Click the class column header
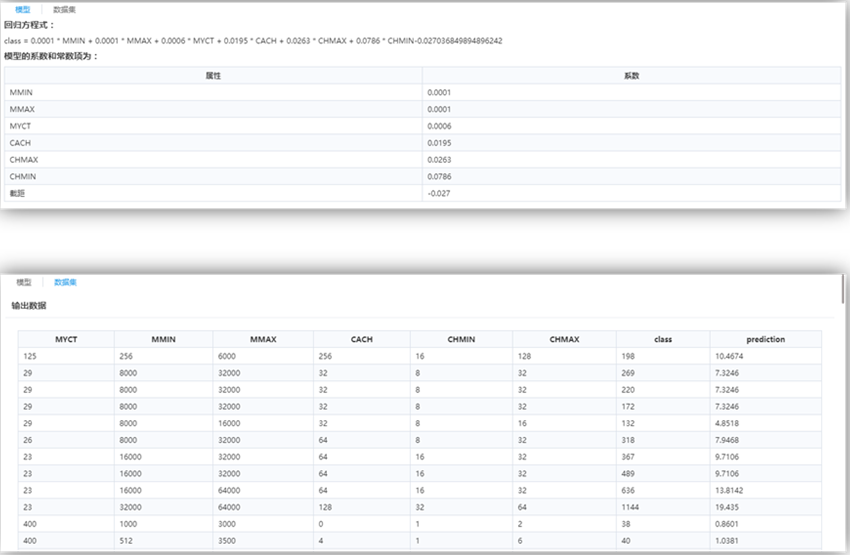This screenshot has height=555, width=850. 663,339
